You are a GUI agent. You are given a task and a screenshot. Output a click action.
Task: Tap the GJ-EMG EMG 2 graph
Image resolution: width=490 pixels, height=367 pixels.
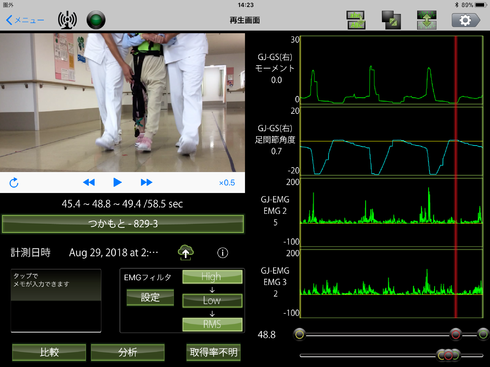[392, 213]
